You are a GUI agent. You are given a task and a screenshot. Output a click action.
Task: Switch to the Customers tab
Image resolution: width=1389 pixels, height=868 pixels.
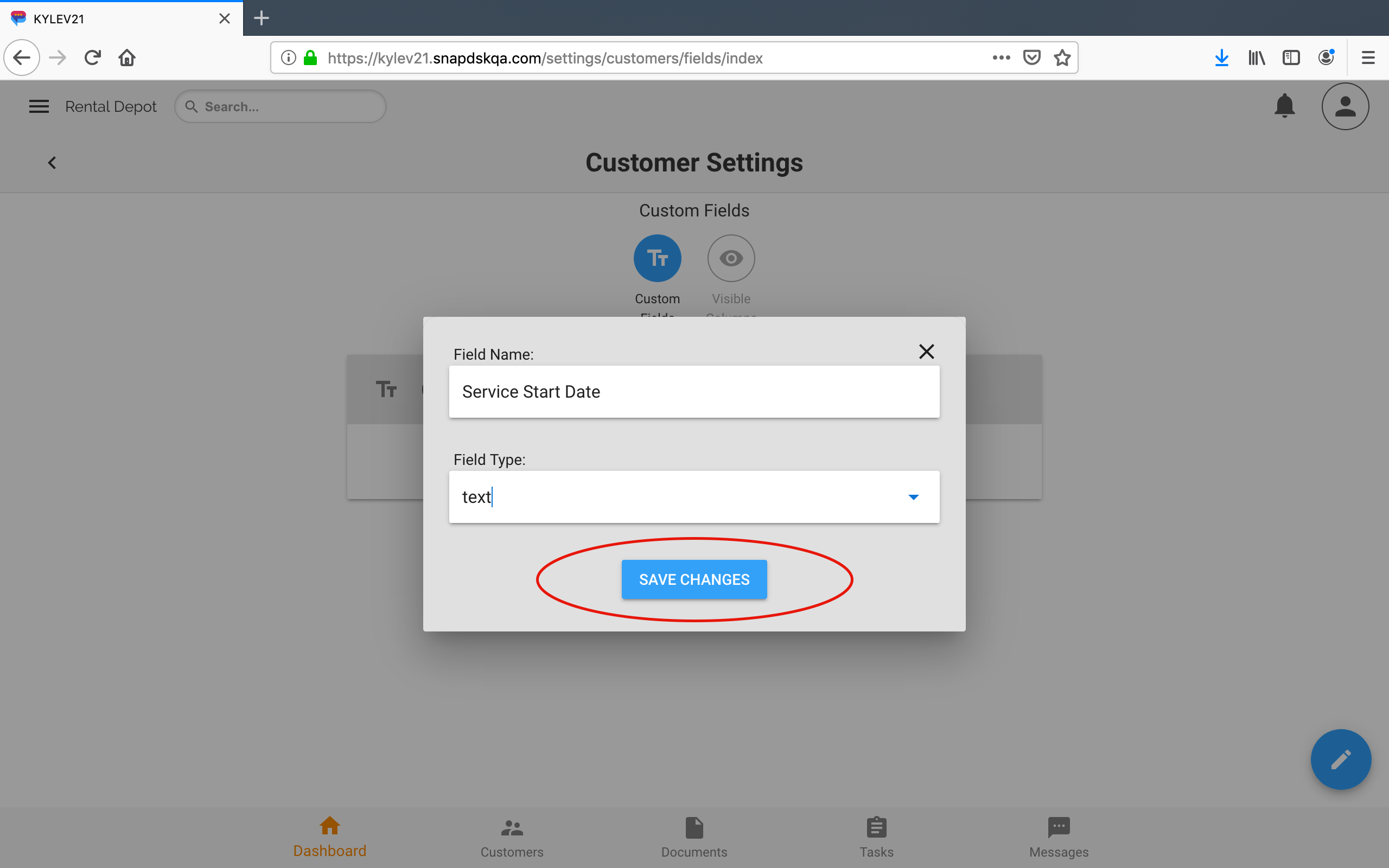pyautogui.click(x=512, y=838)
